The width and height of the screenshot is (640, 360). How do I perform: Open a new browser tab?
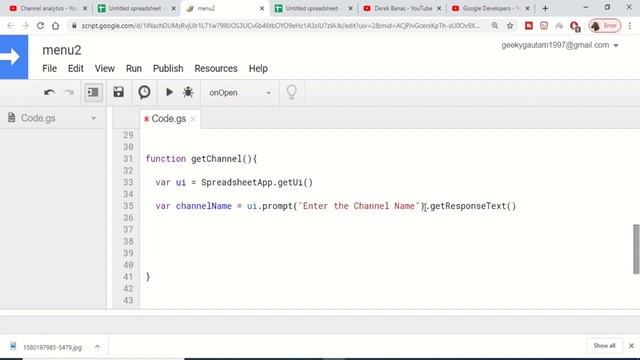(x=545, y=8)
